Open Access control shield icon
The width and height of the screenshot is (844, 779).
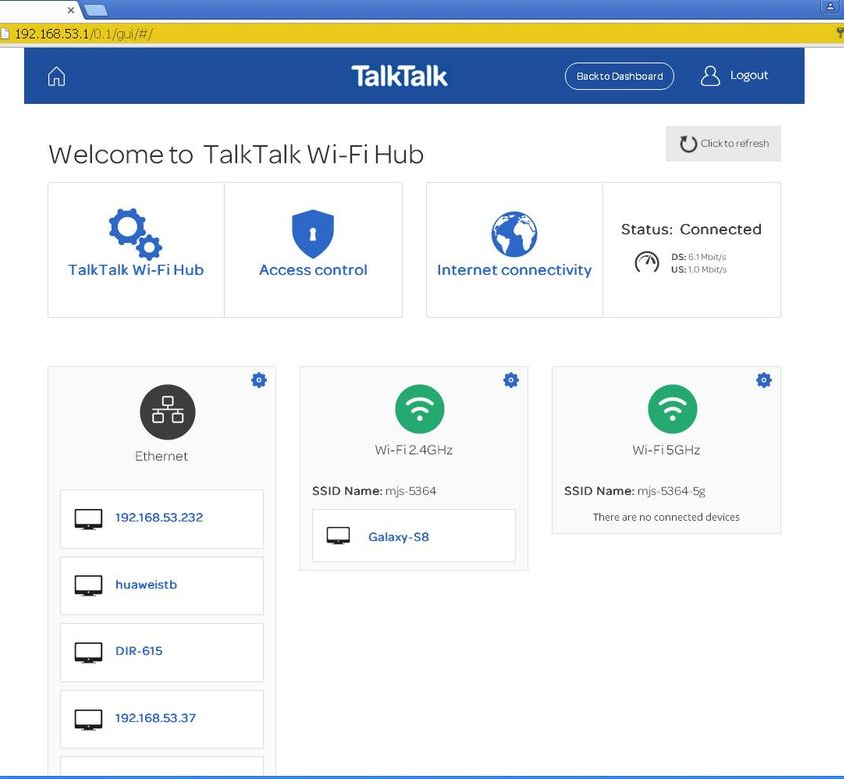click(x=313, y=234)
